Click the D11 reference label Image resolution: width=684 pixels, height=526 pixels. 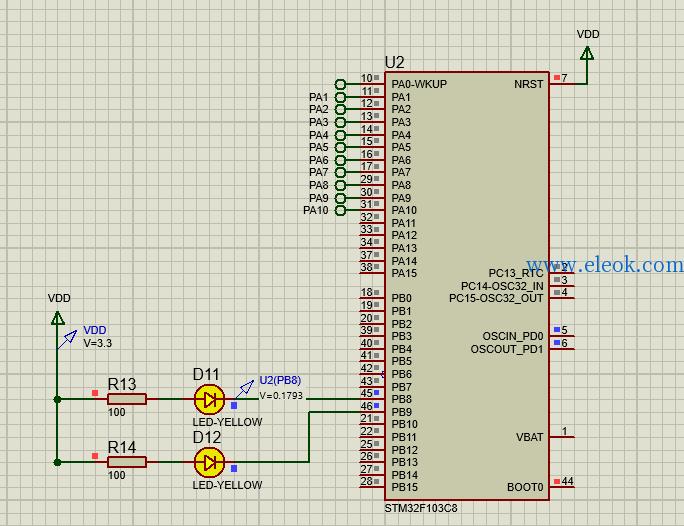click(206, 374)
